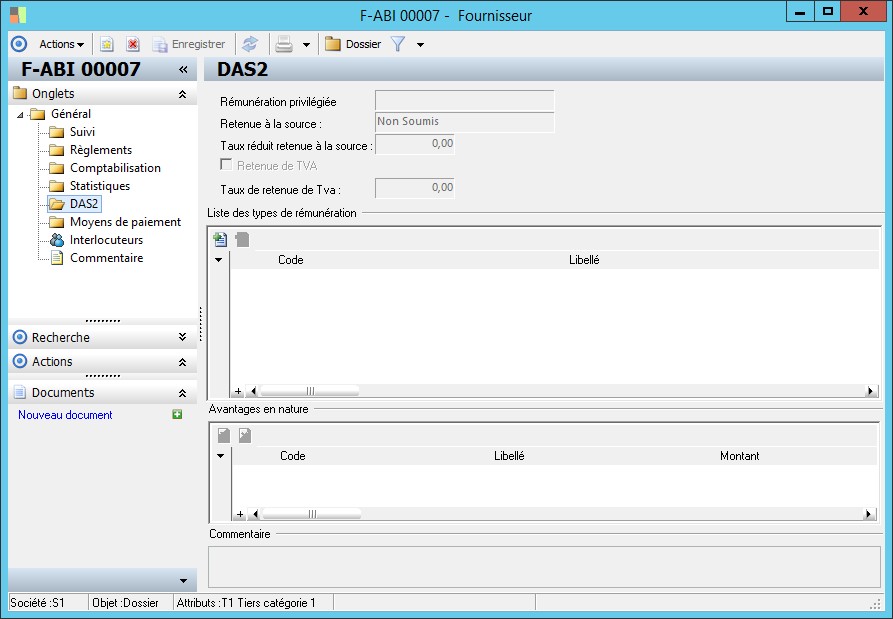
Task: Click the refresh arrows toolbar icon
Action: tap(250, 44)
